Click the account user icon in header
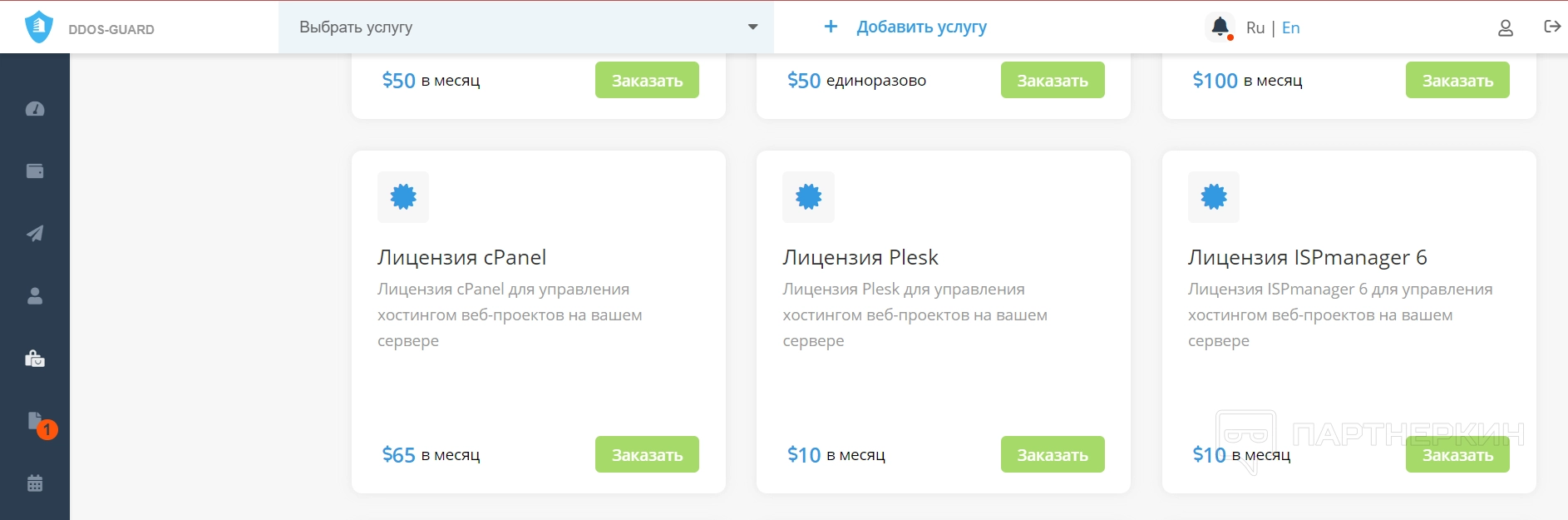1568x520 pixels. (x=1505, y=28)
